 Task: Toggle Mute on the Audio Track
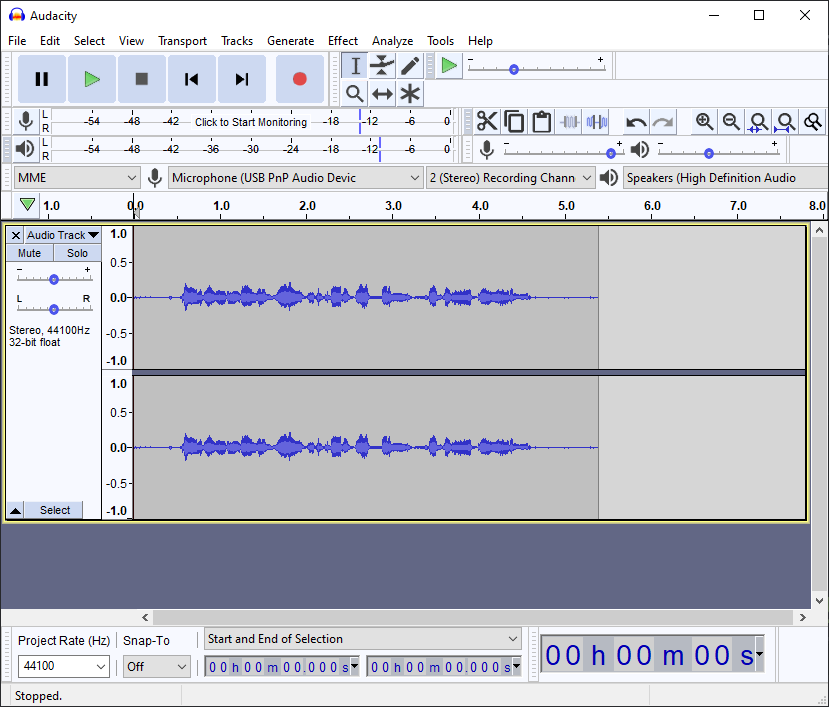click(x=30, y=253)
